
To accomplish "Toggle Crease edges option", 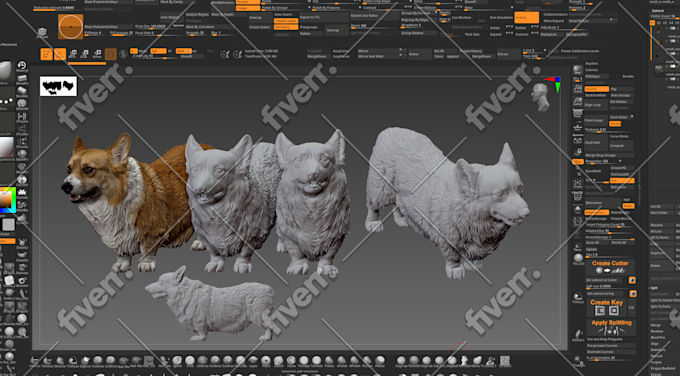I will pos(285,21).
